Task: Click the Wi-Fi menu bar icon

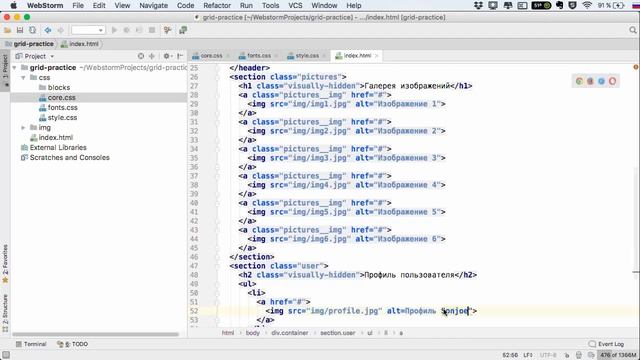Action: click(x=587, y=5)
